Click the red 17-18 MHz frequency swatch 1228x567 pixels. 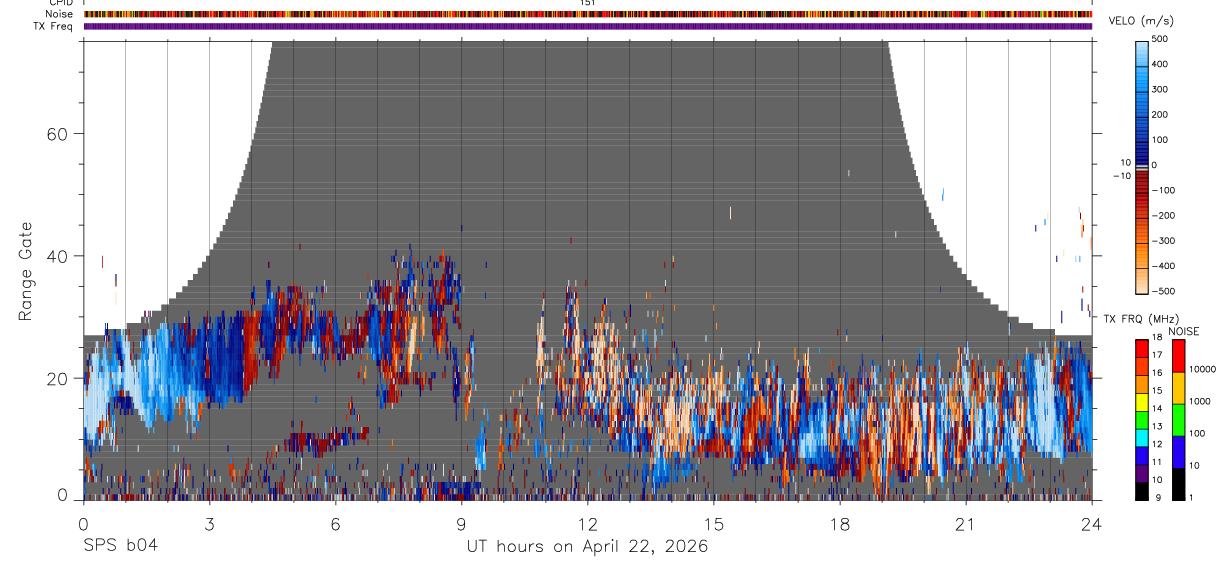1141,348
